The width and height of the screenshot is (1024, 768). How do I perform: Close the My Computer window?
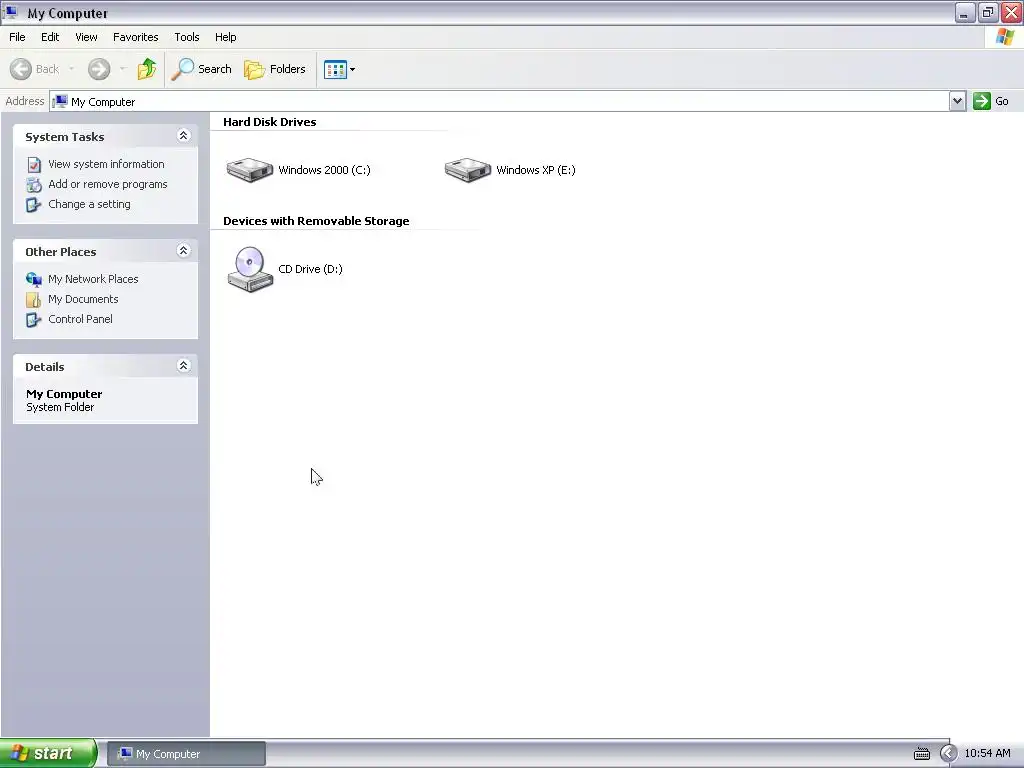pos(1012,12)
